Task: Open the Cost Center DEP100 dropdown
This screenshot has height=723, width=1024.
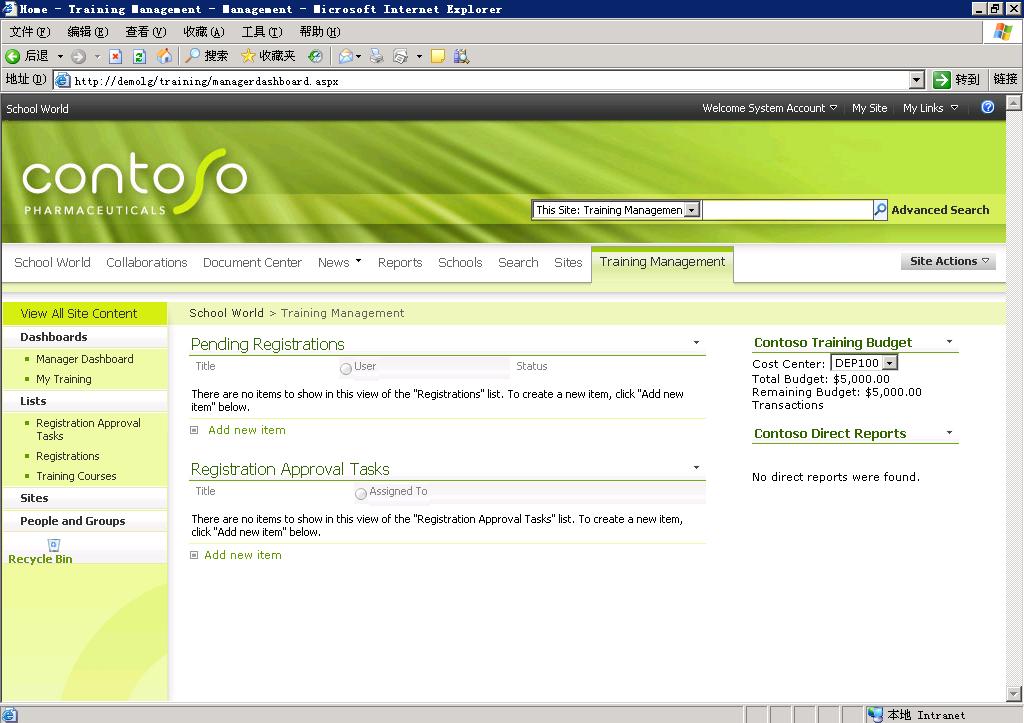Action: point(890,363)
